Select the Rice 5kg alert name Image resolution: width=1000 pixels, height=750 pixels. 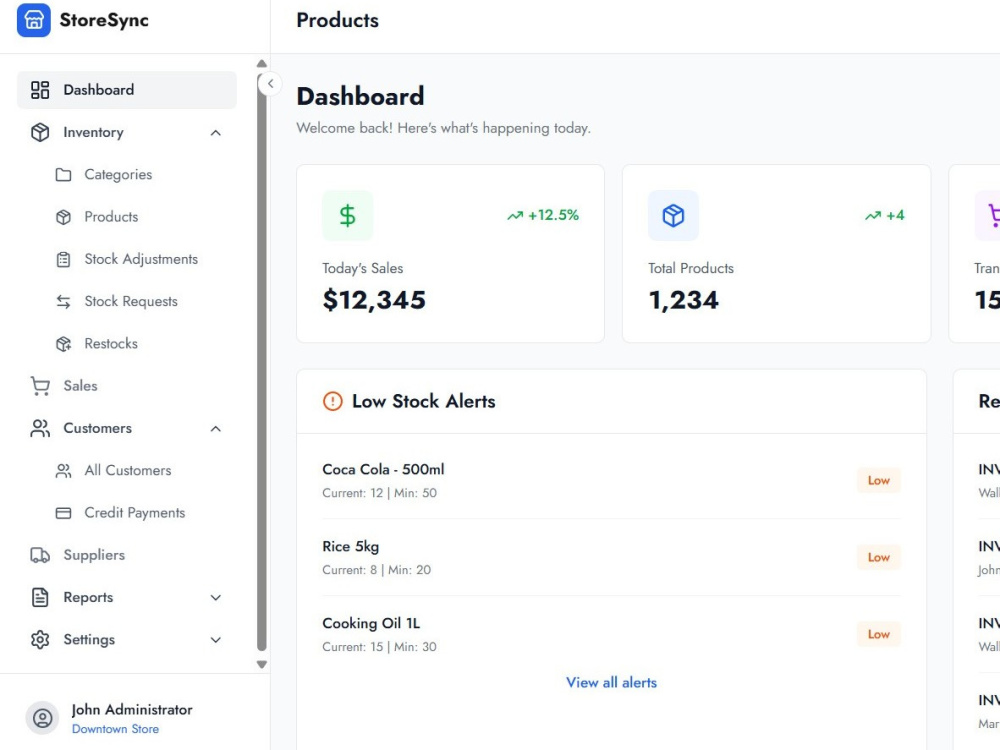pos(351,547)
